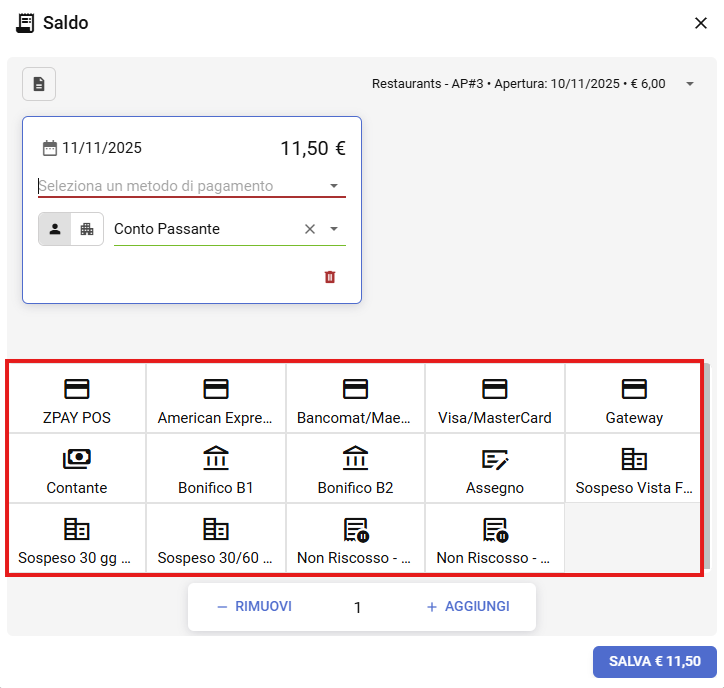Viewport: 724px width, 688px height.
Task: Toggle to company customer type
Action: pyautogui.click(x=87, y=229)
